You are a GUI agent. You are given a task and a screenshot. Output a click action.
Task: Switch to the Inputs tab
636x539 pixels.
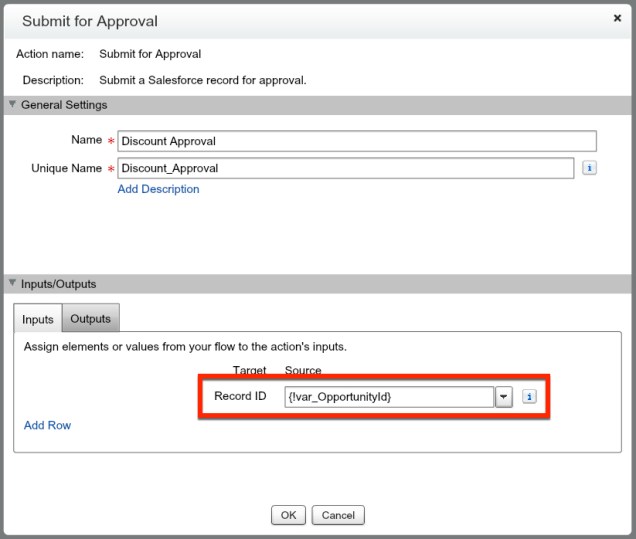pos(38,319)
